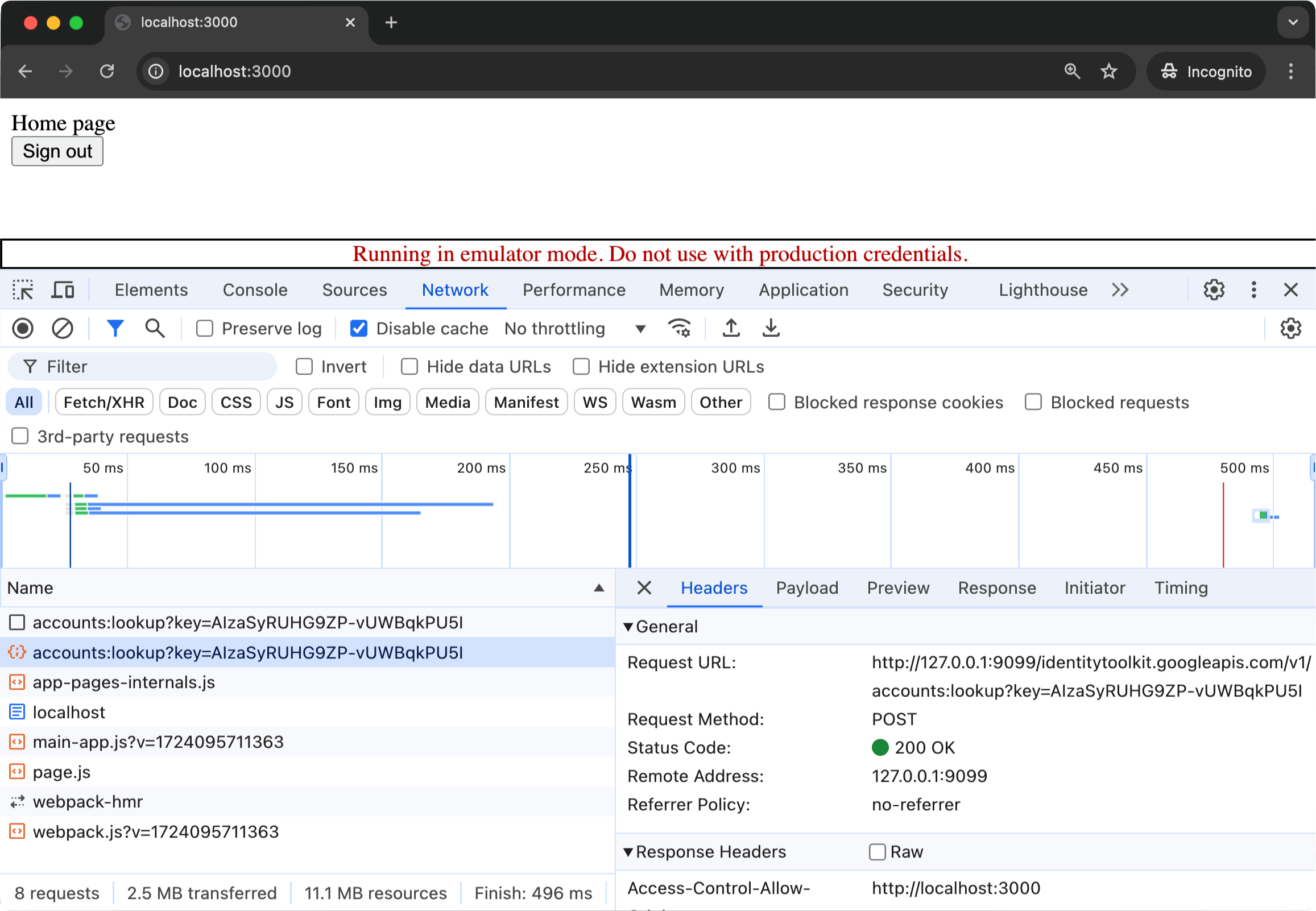Open the Response tab
Viewport: 1316px width, 911px height.
[x=997, y=588]
